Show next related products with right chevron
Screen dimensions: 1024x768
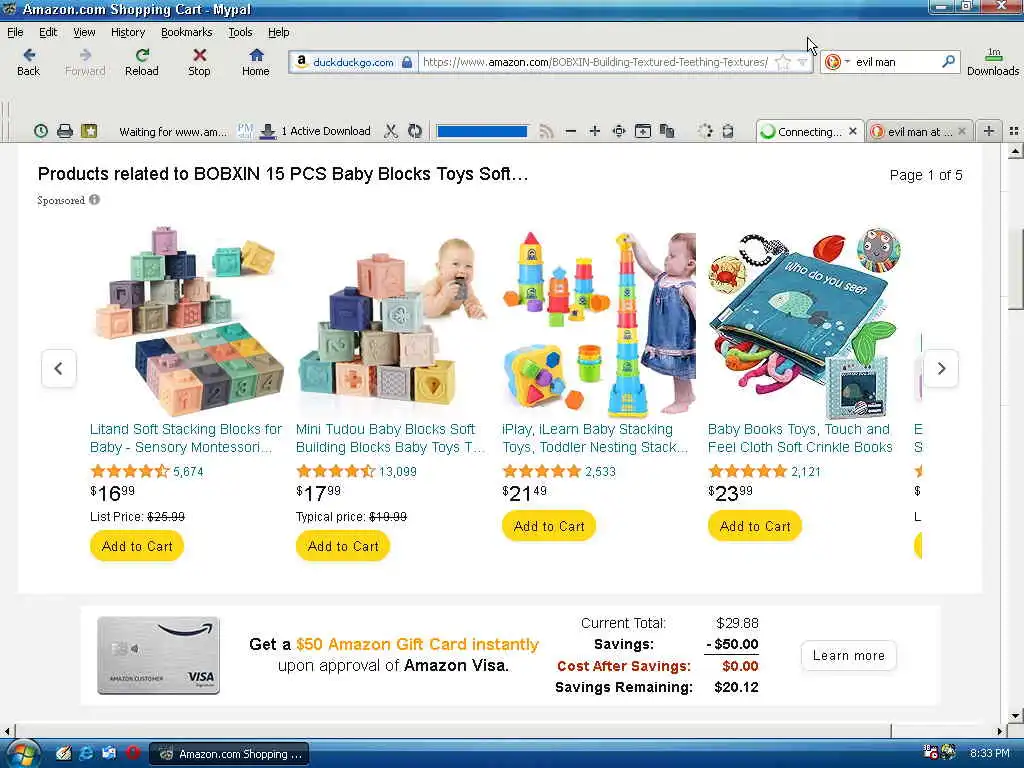tap(941, 368)
